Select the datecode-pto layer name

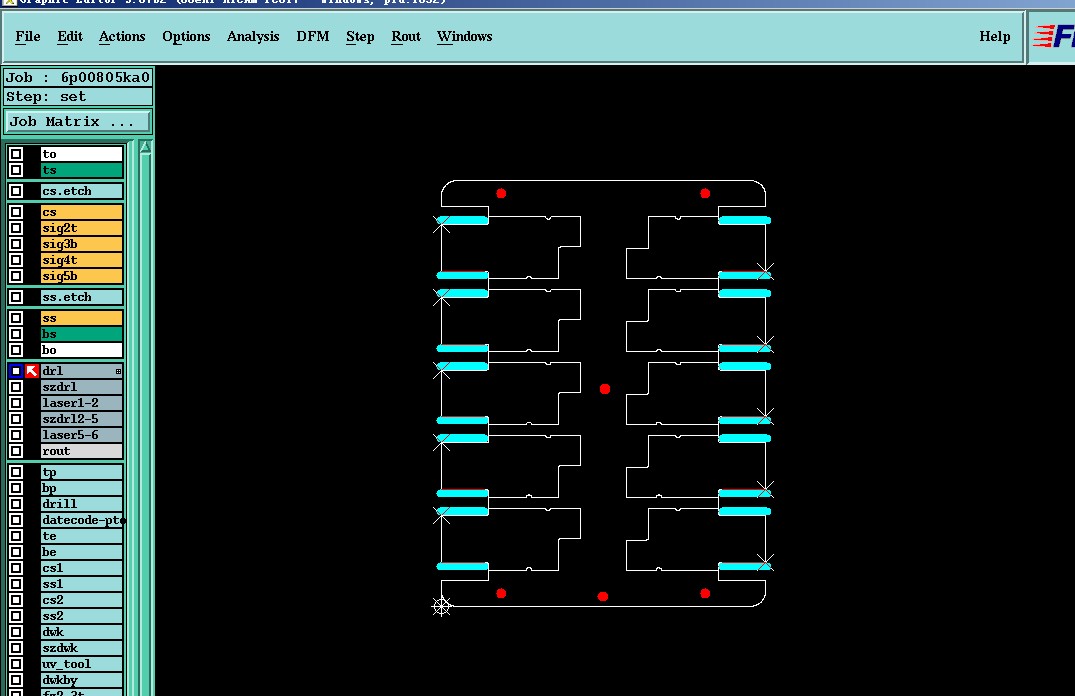click(x=82, y=520)
